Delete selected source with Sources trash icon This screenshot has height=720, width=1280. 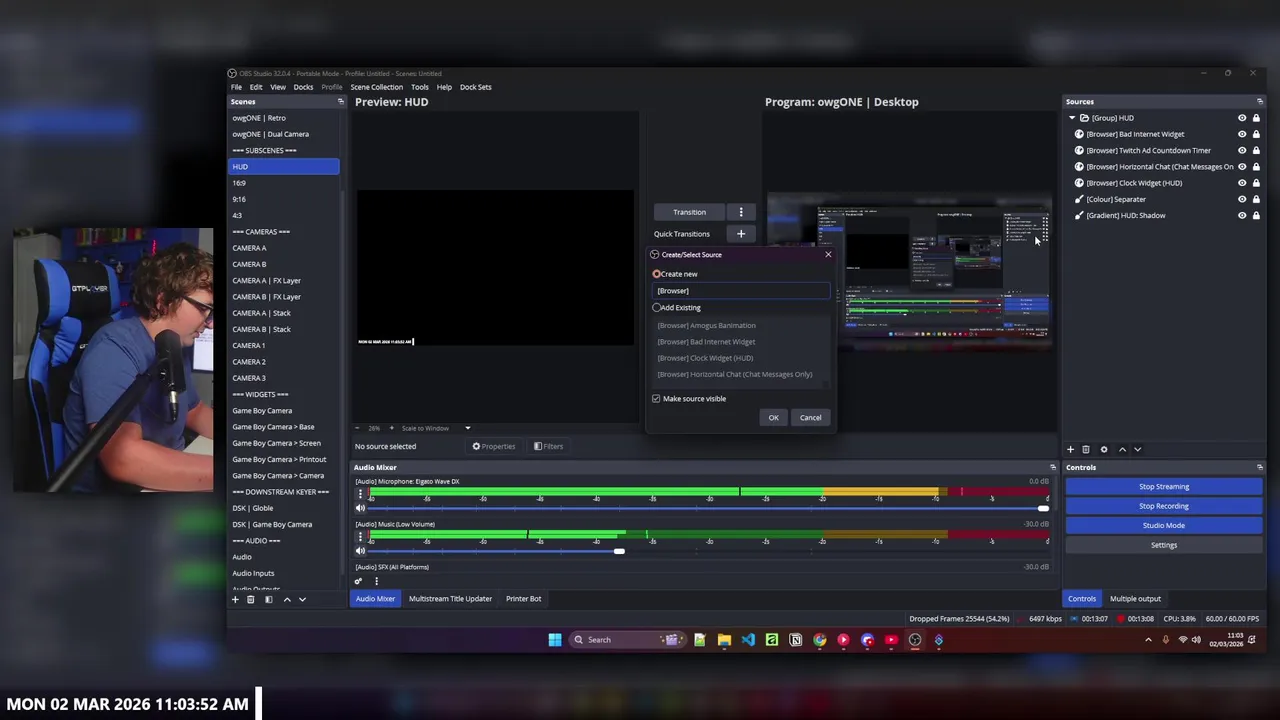point(1086,450)
